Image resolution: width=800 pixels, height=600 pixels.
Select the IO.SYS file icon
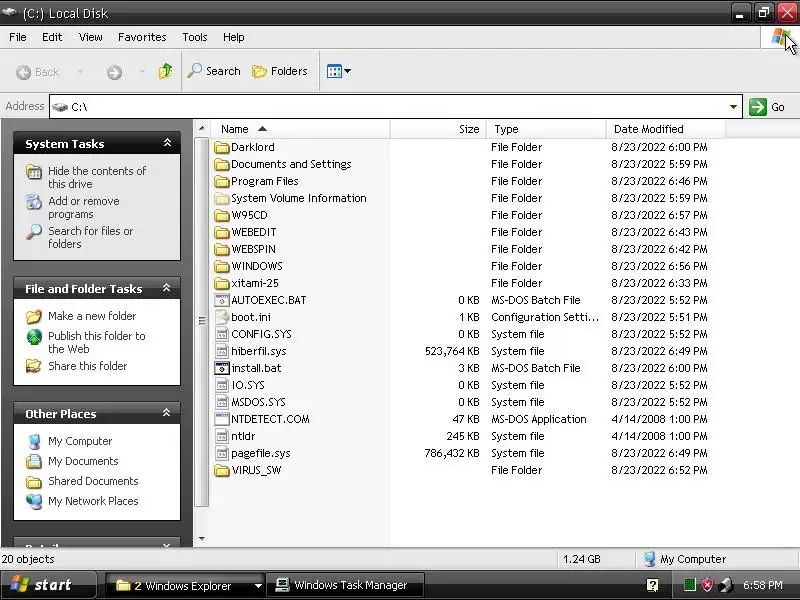(x=221, y=385)
